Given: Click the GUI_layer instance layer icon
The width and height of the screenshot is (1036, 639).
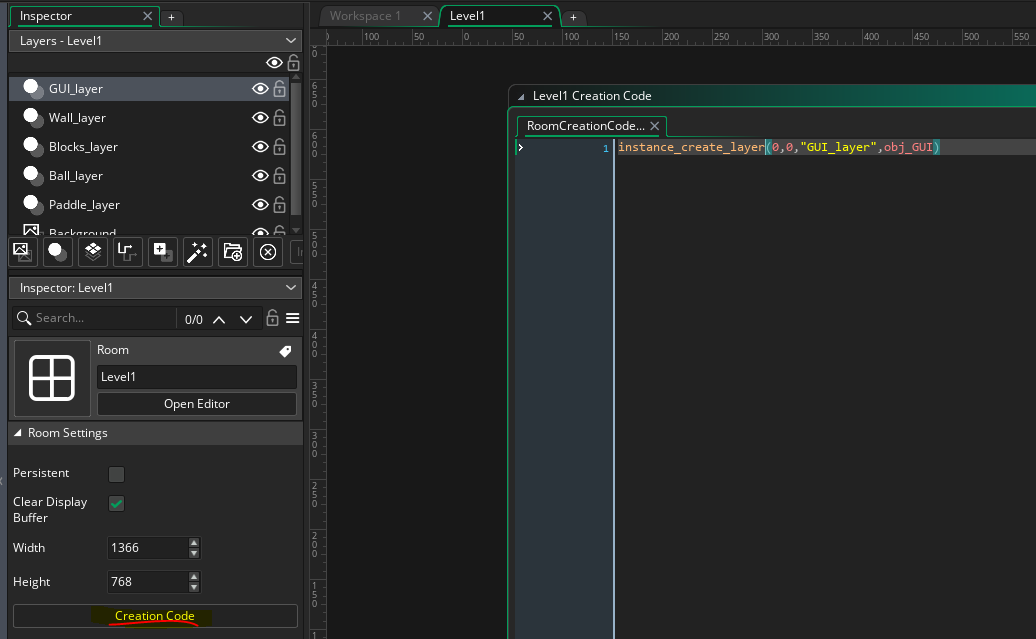Looking at the screenshot, I should pyautogui.click(x=32, y=89).
